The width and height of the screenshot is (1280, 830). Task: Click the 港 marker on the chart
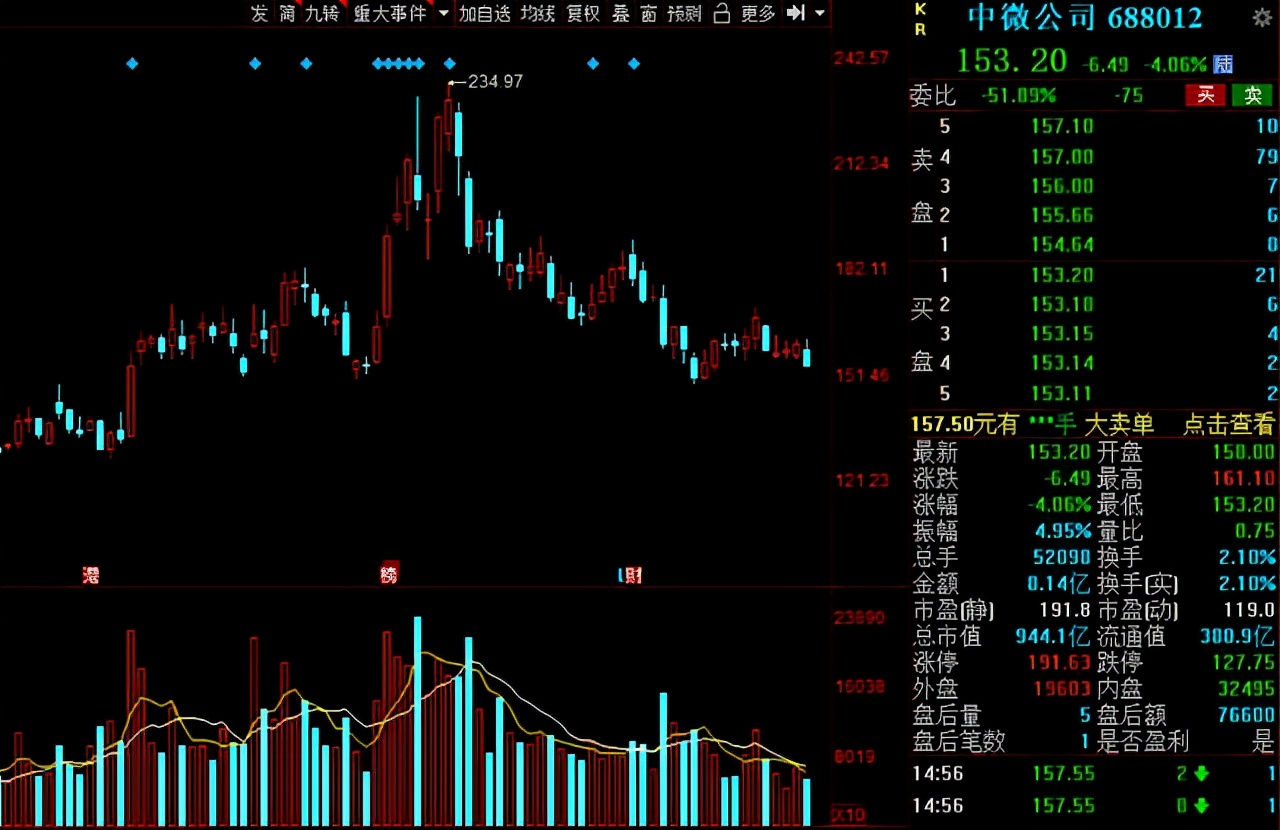point(91,575)
